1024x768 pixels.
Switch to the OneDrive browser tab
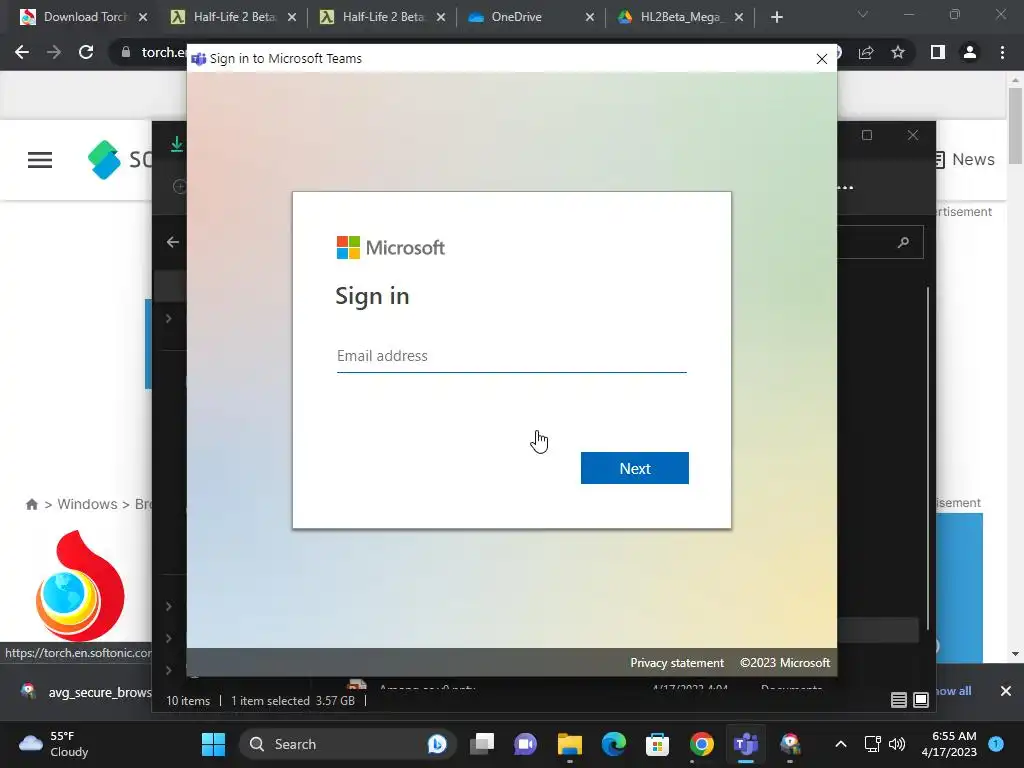click(x=532, y=17)
